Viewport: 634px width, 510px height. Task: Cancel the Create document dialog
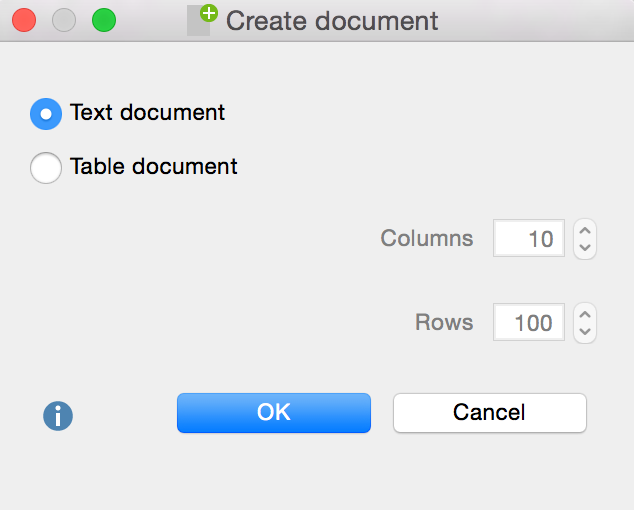click(x=489, y=412)
